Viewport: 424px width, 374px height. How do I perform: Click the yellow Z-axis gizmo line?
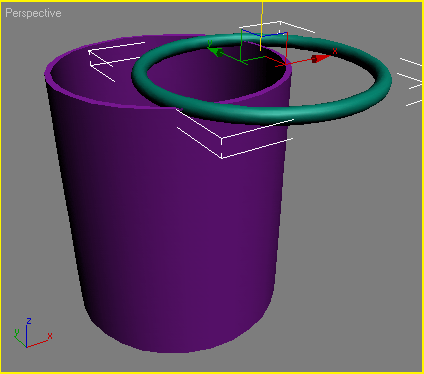tap(262, 26)
